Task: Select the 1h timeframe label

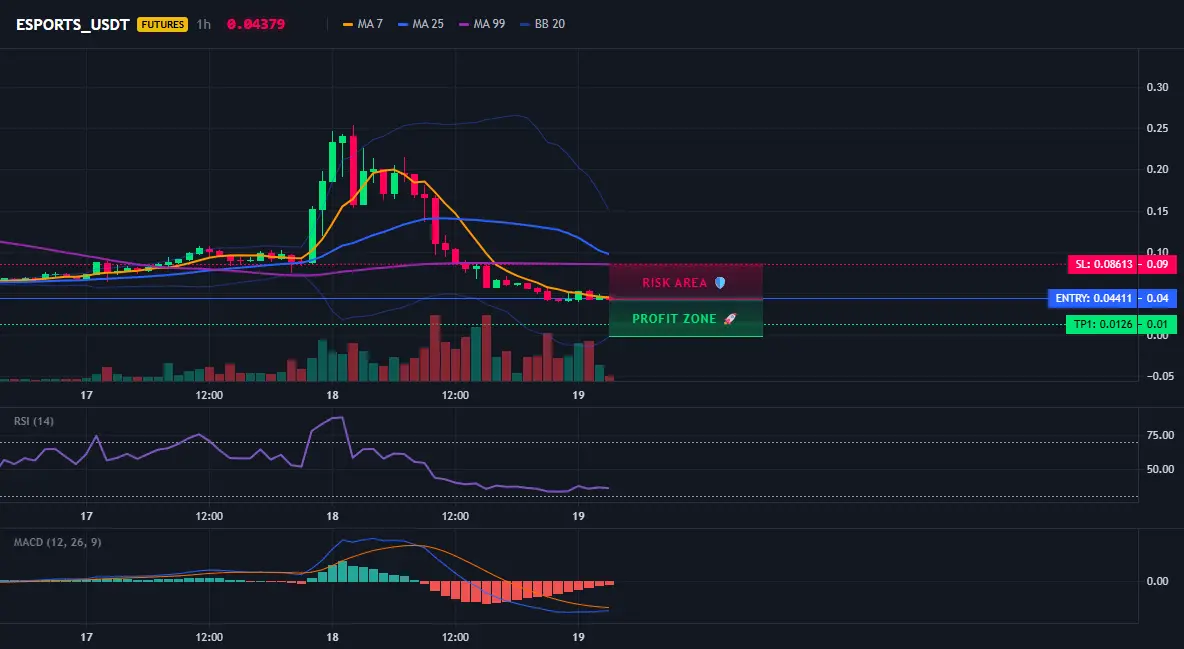Action: [x=204, y=24]
